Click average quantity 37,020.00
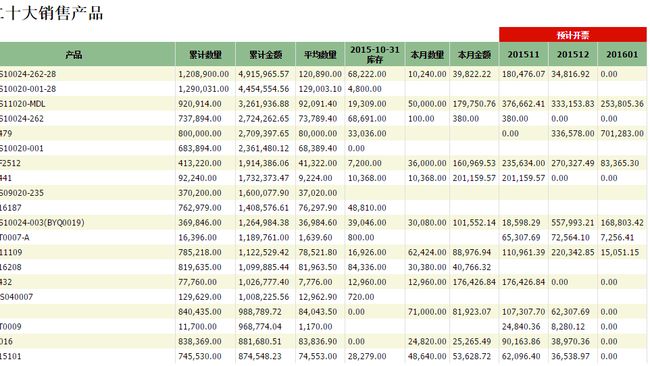The width and height of the screenshot is (650, 366). coord(318,193)
